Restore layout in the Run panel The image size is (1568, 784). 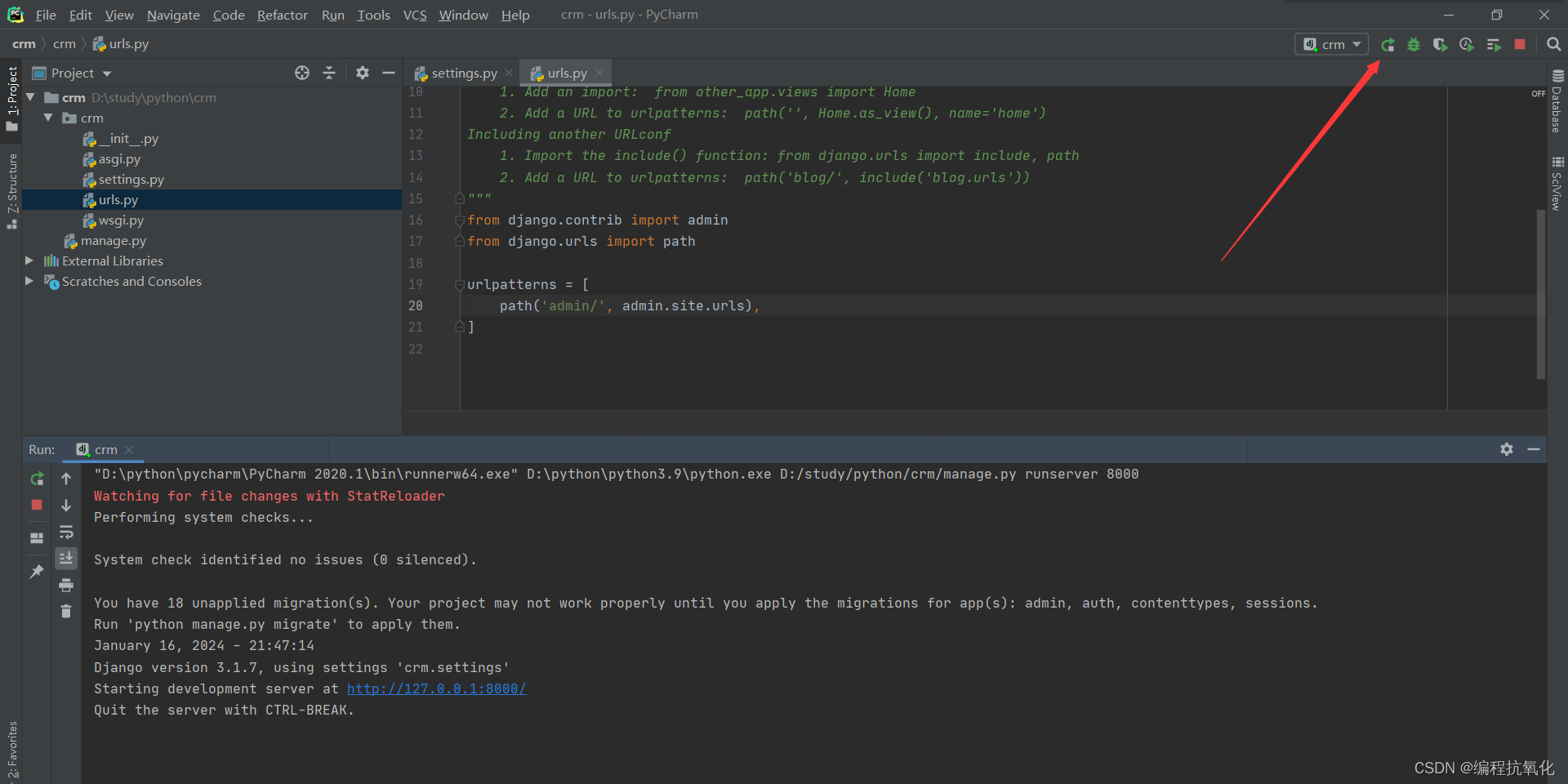(37, 538)
